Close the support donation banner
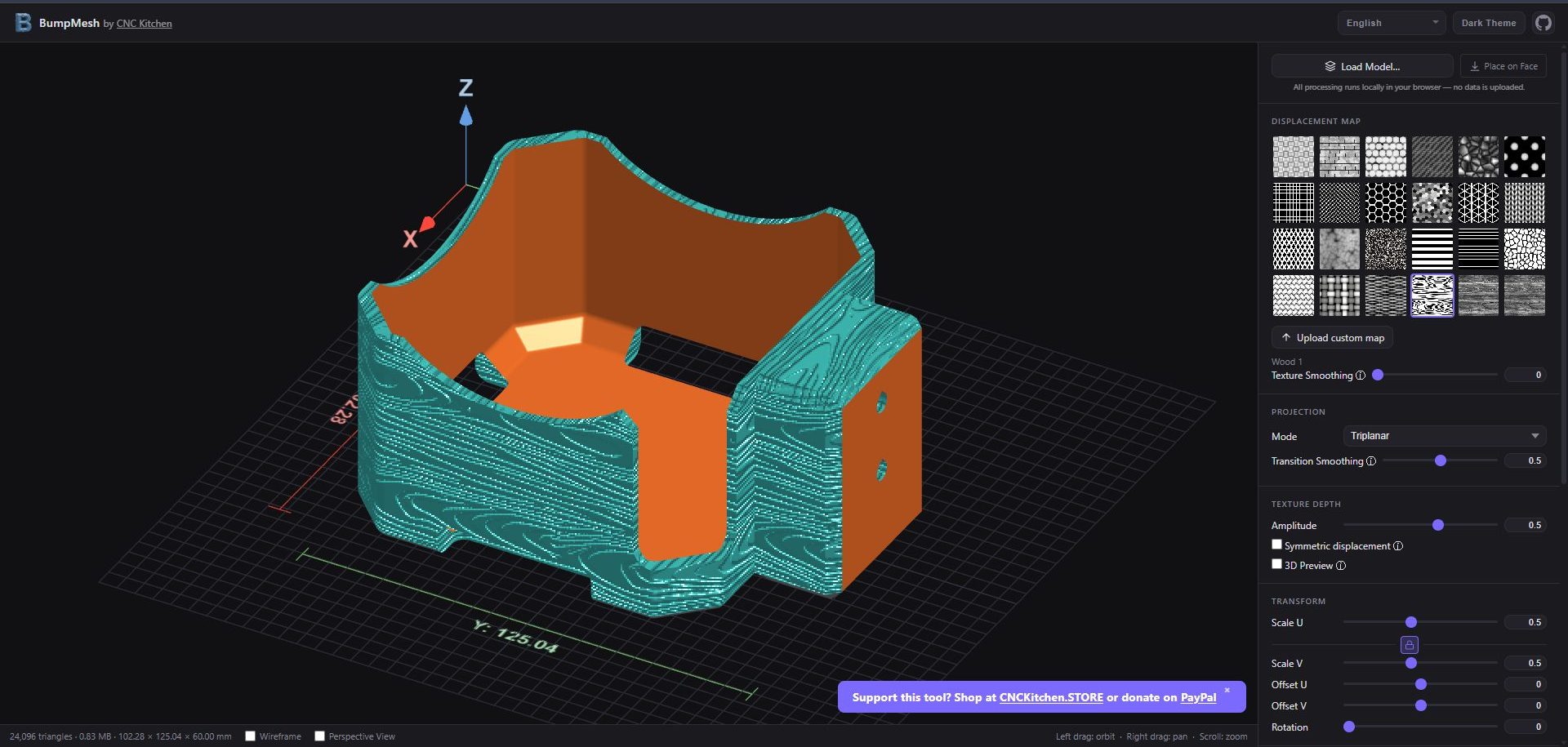Screen dimensions: 1568x747 (x=1227, y=691)
